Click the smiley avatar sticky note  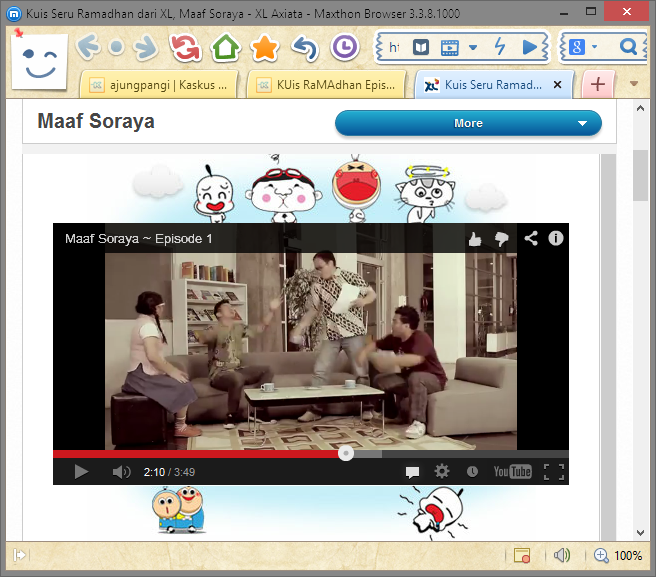tap(40, 61)
